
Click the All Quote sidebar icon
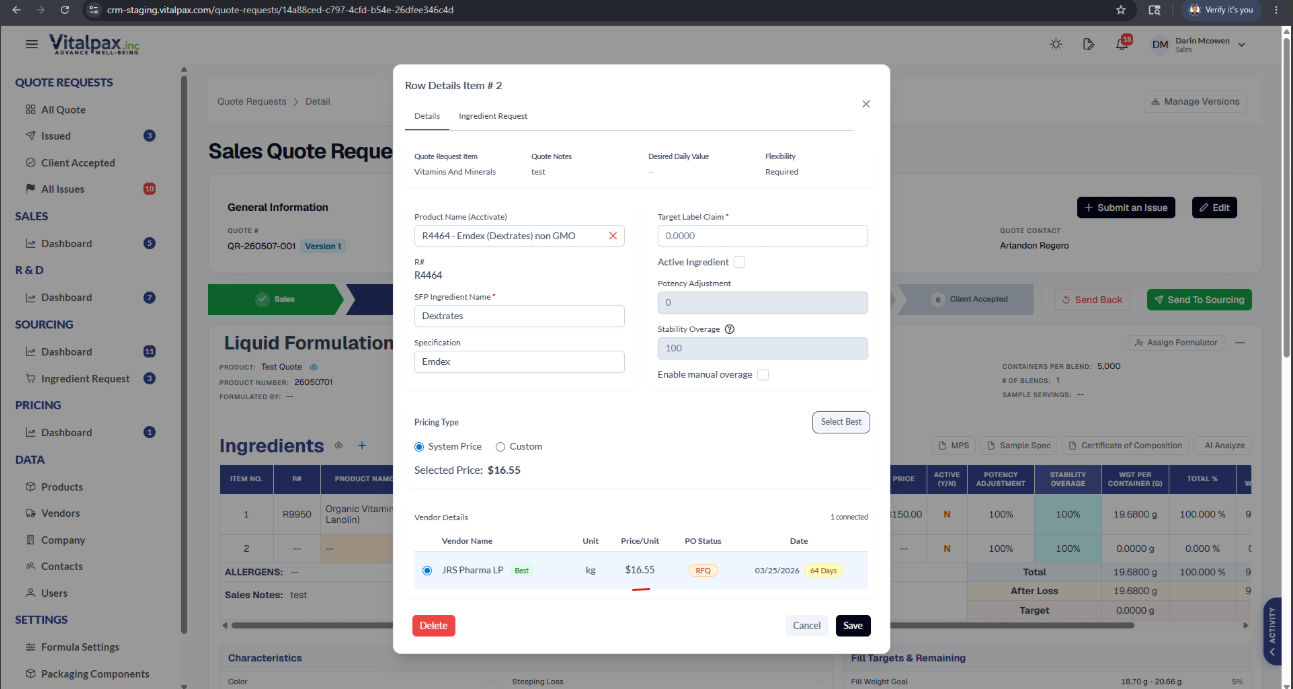tap(31, 110)
